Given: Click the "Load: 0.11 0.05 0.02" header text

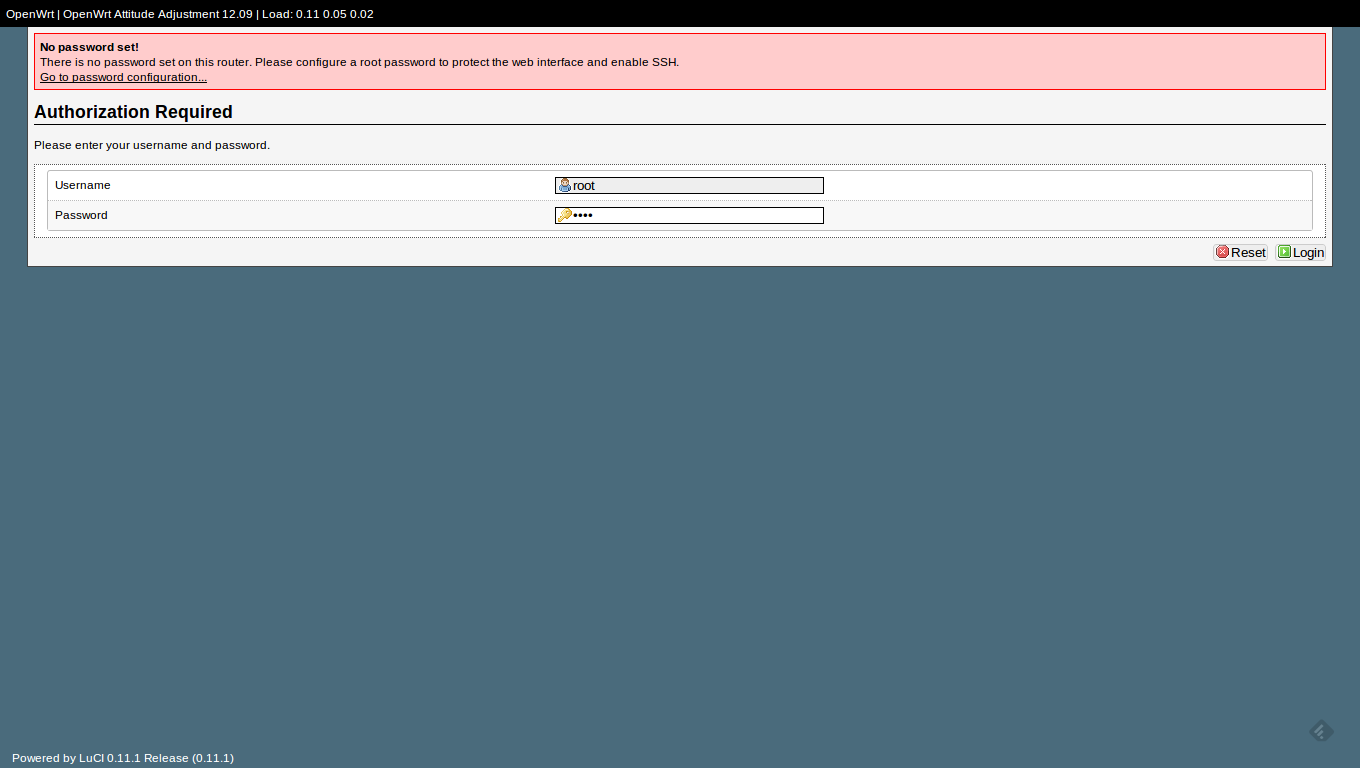Looking at the screenshot, I should (318, 14).
